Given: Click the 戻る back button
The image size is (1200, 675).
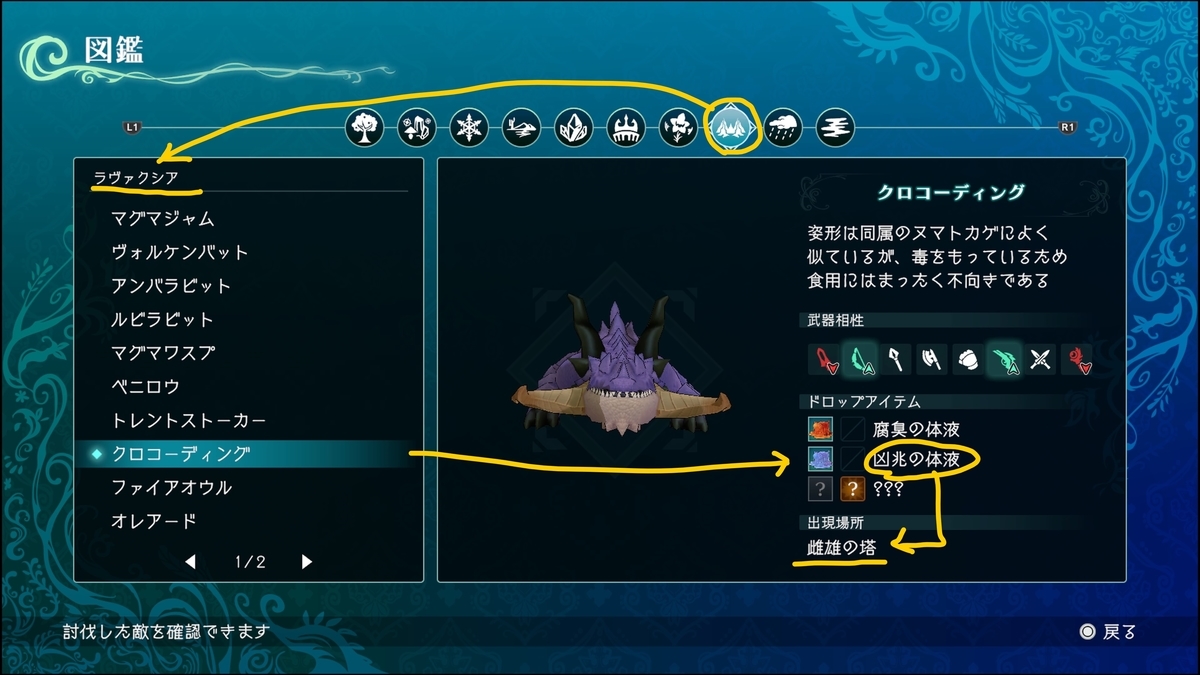Looking at the screenshot, I should (1107, 632).
